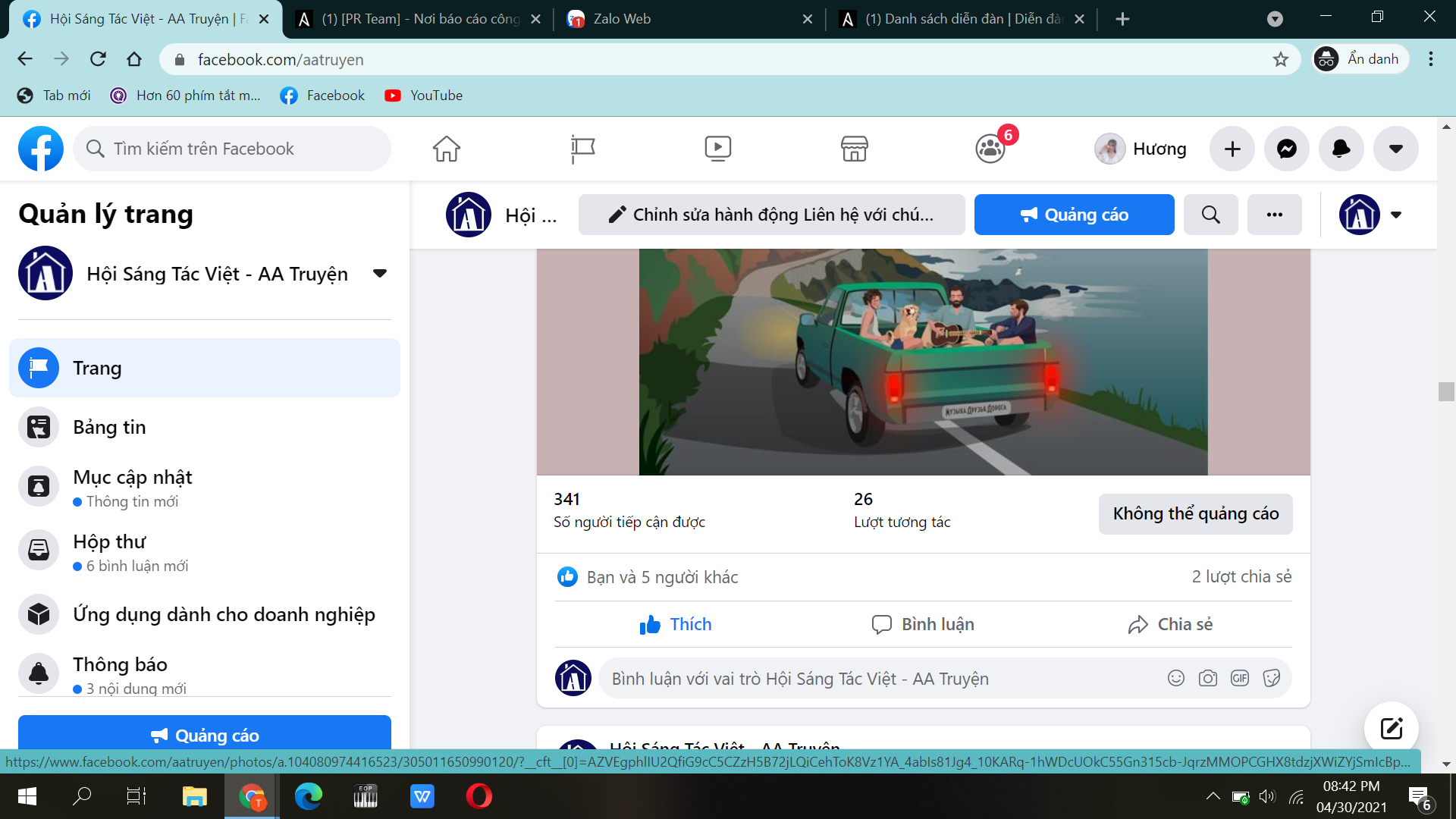Screen dimensions: 1456x819
Task: Click the Facebook logo
Action: tap(41, 149)
